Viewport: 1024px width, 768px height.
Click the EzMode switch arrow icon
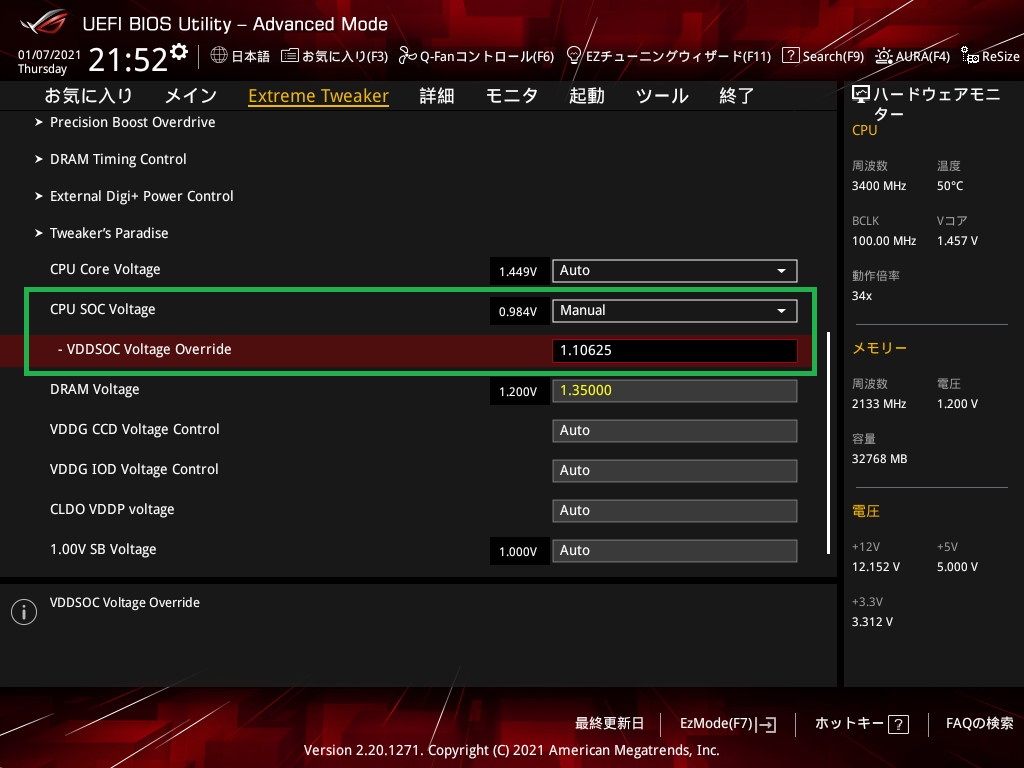(x=767, y=724)
